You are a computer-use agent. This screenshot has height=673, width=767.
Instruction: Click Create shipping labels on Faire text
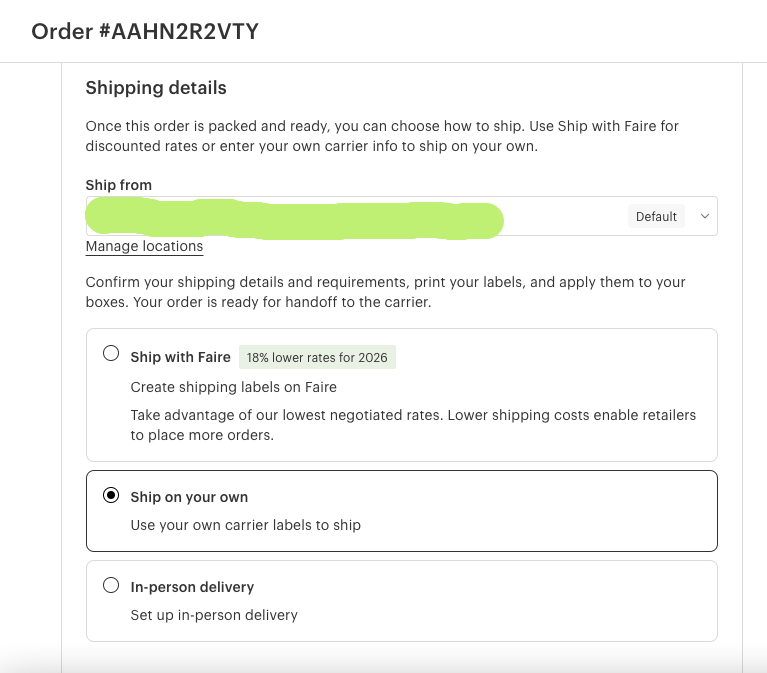(x=234, y=387)
